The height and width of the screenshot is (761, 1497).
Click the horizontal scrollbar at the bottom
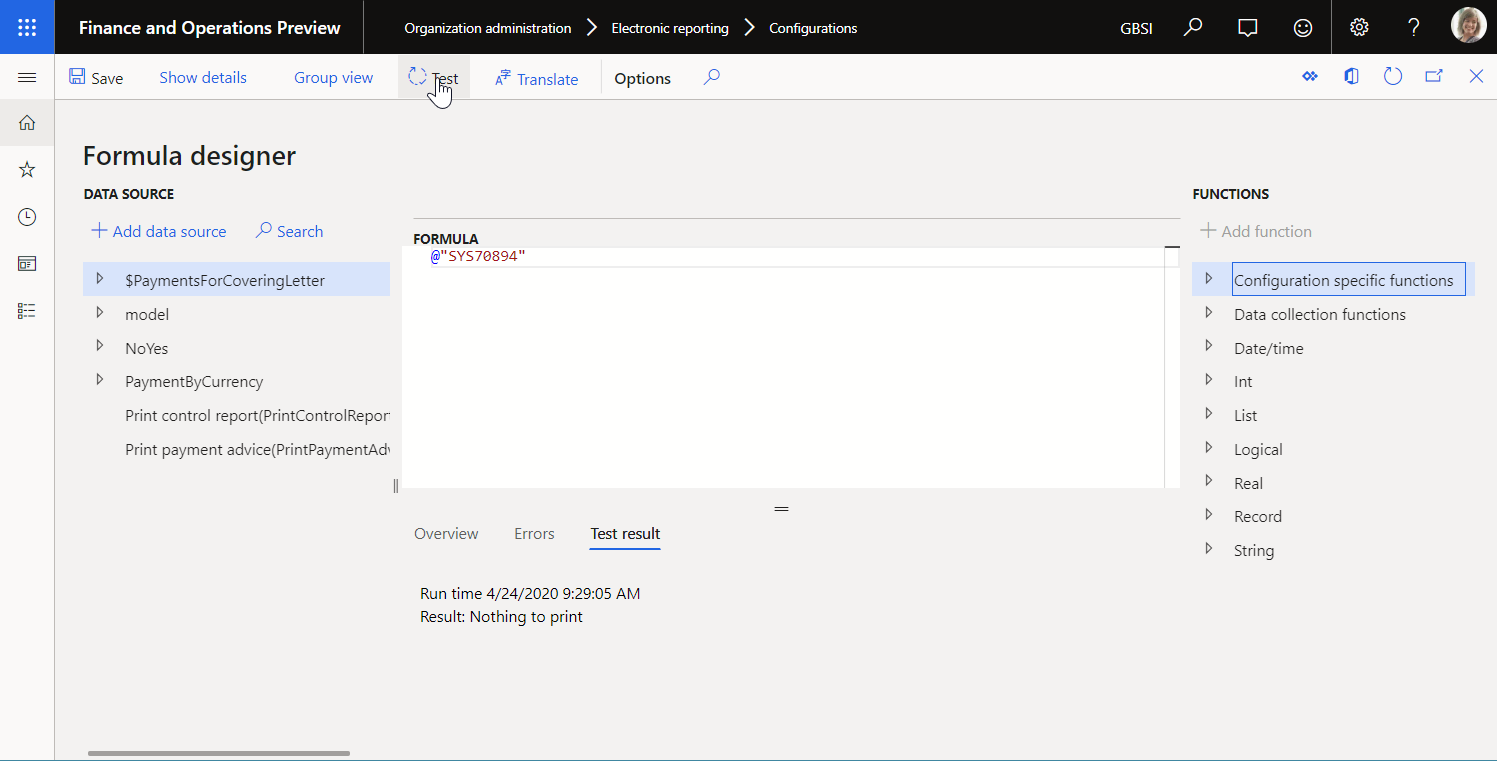219,753
